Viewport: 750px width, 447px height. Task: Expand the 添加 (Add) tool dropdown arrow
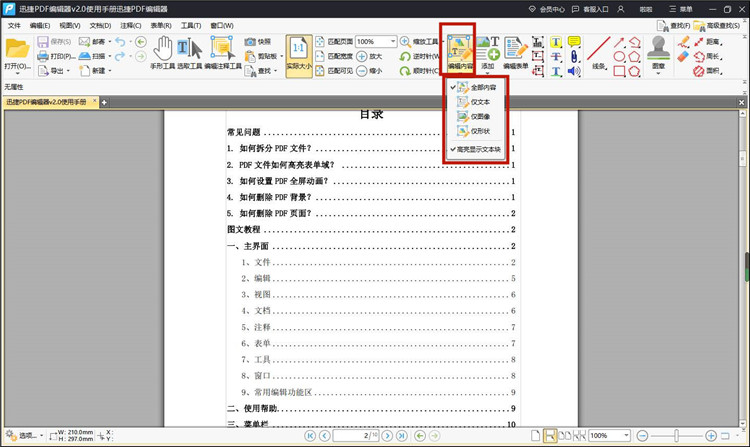tap(487, 74)
